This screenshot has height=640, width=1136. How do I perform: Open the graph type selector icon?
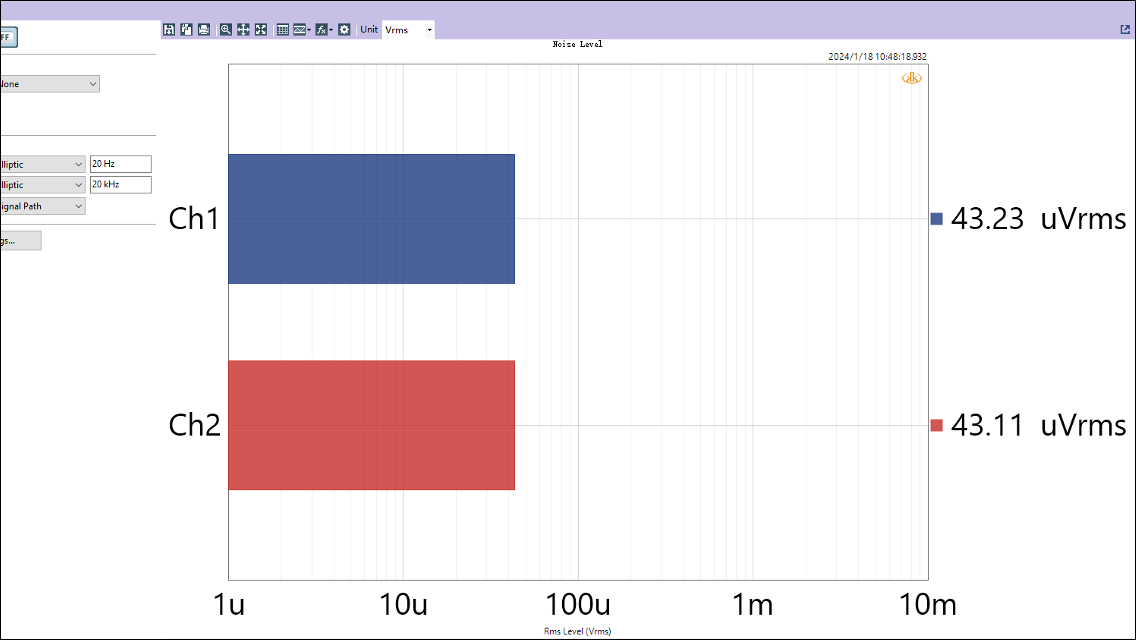(301, 30)
